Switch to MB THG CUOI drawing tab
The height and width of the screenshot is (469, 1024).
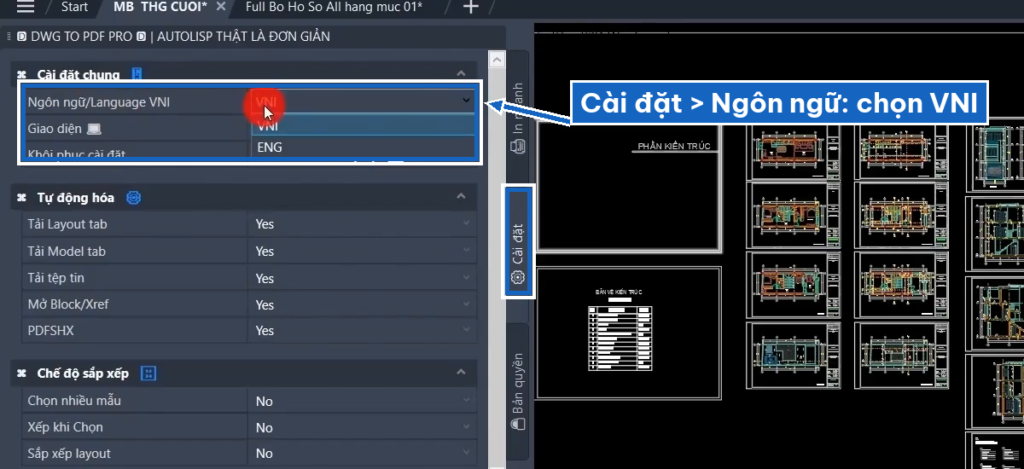click(160, 7)
